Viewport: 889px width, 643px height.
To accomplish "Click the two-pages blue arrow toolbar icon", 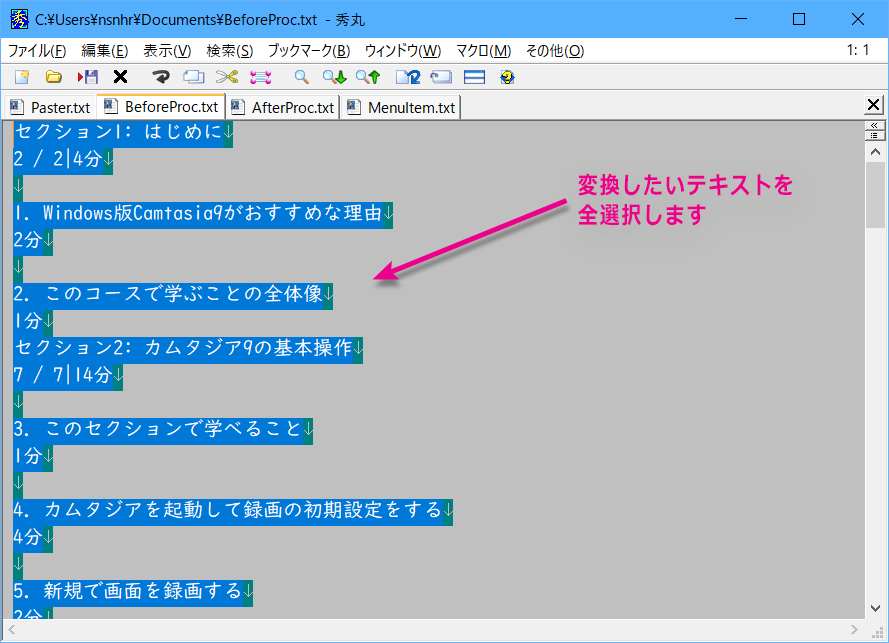I will pyautogui.click(x=408, y=77).
